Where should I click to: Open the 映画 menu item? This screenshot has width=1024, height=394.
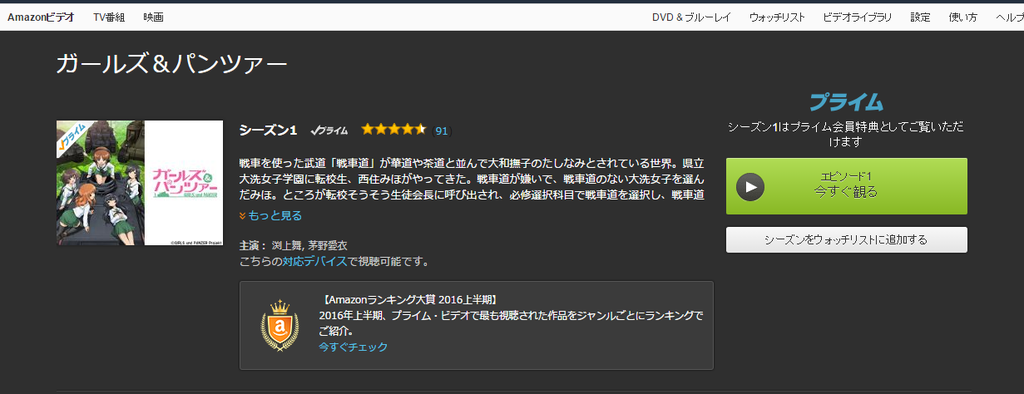pyautogui.click(x=153, y=18)
